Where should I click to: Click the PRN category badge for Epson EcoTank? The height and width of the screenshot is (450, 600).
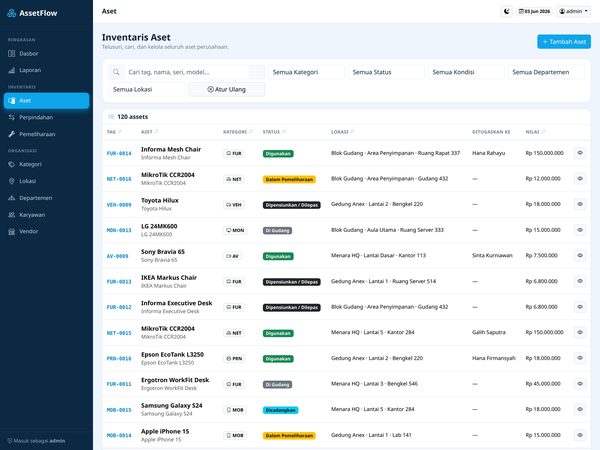[234, 359]
